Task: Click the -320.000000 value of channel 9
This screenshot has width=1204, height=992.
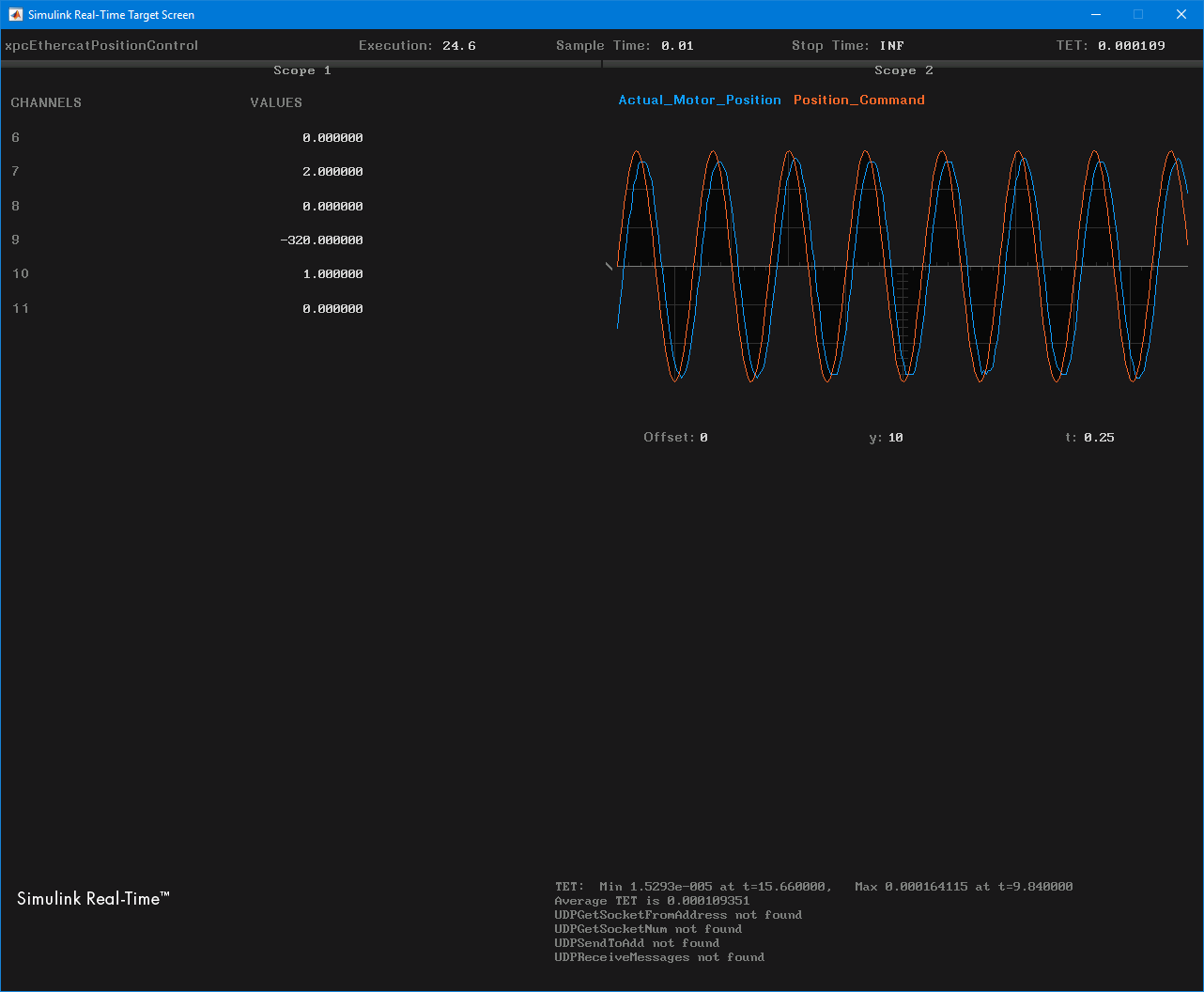Action: (321, 240)
